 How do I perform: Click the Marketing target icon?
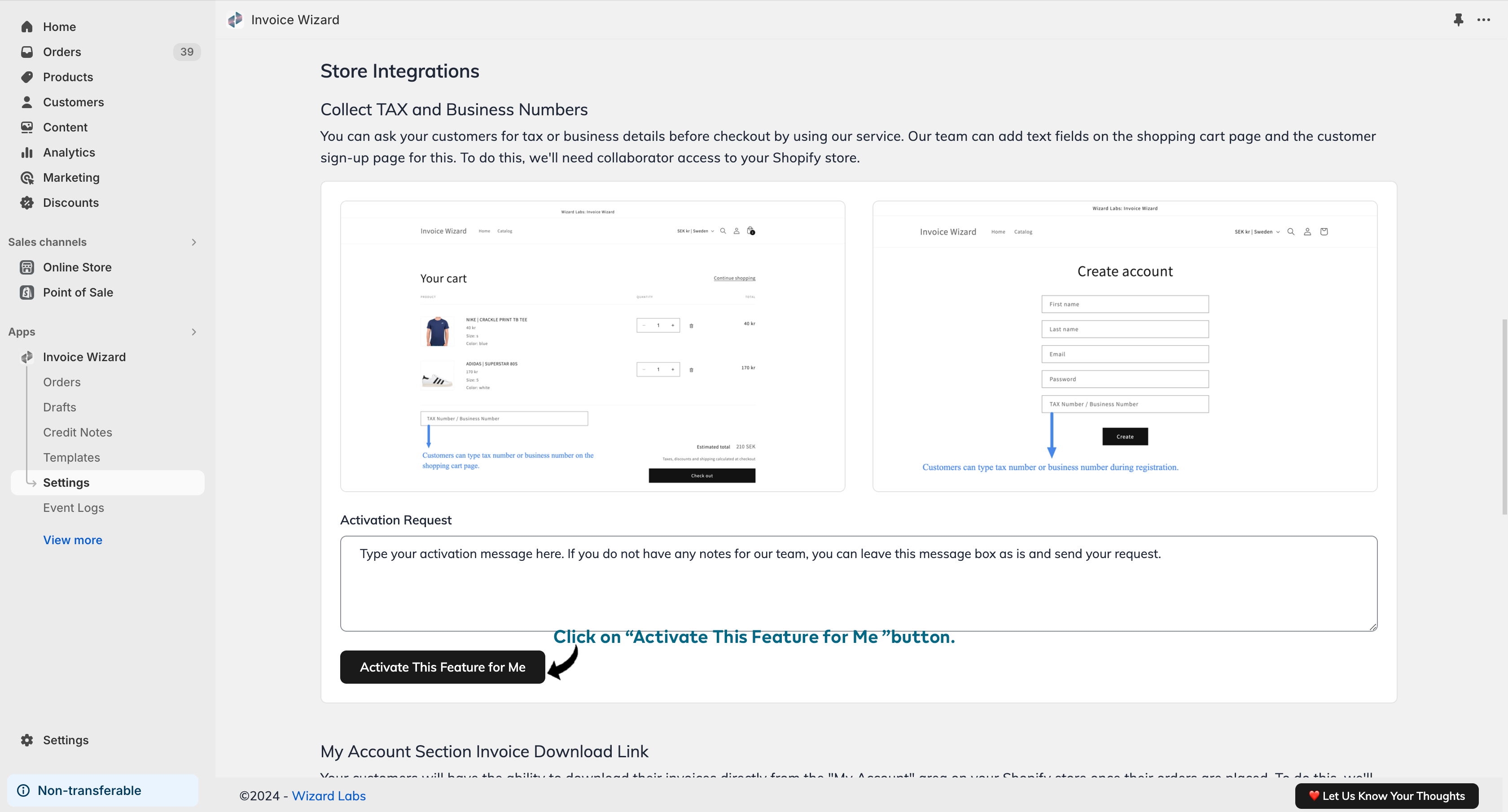(27, 178)
